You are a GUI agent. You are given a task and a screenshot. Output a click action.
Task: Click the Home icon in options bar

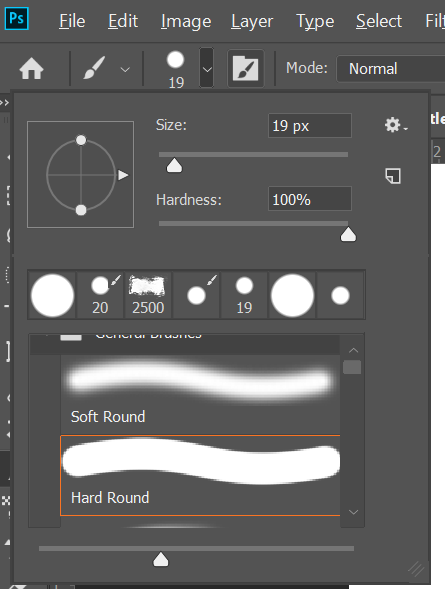pos(32,70)
